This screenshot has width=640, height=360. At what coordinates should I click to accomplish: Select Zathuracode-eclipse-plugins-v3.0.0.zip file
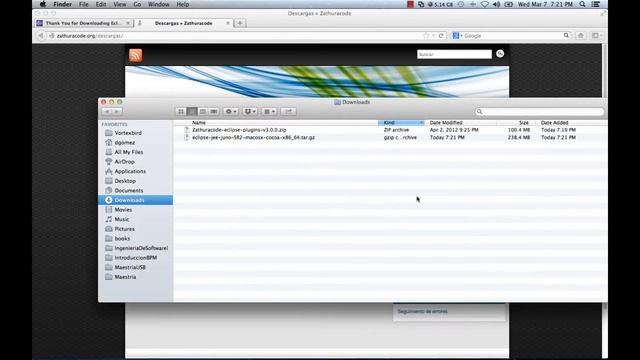point(239,130)
